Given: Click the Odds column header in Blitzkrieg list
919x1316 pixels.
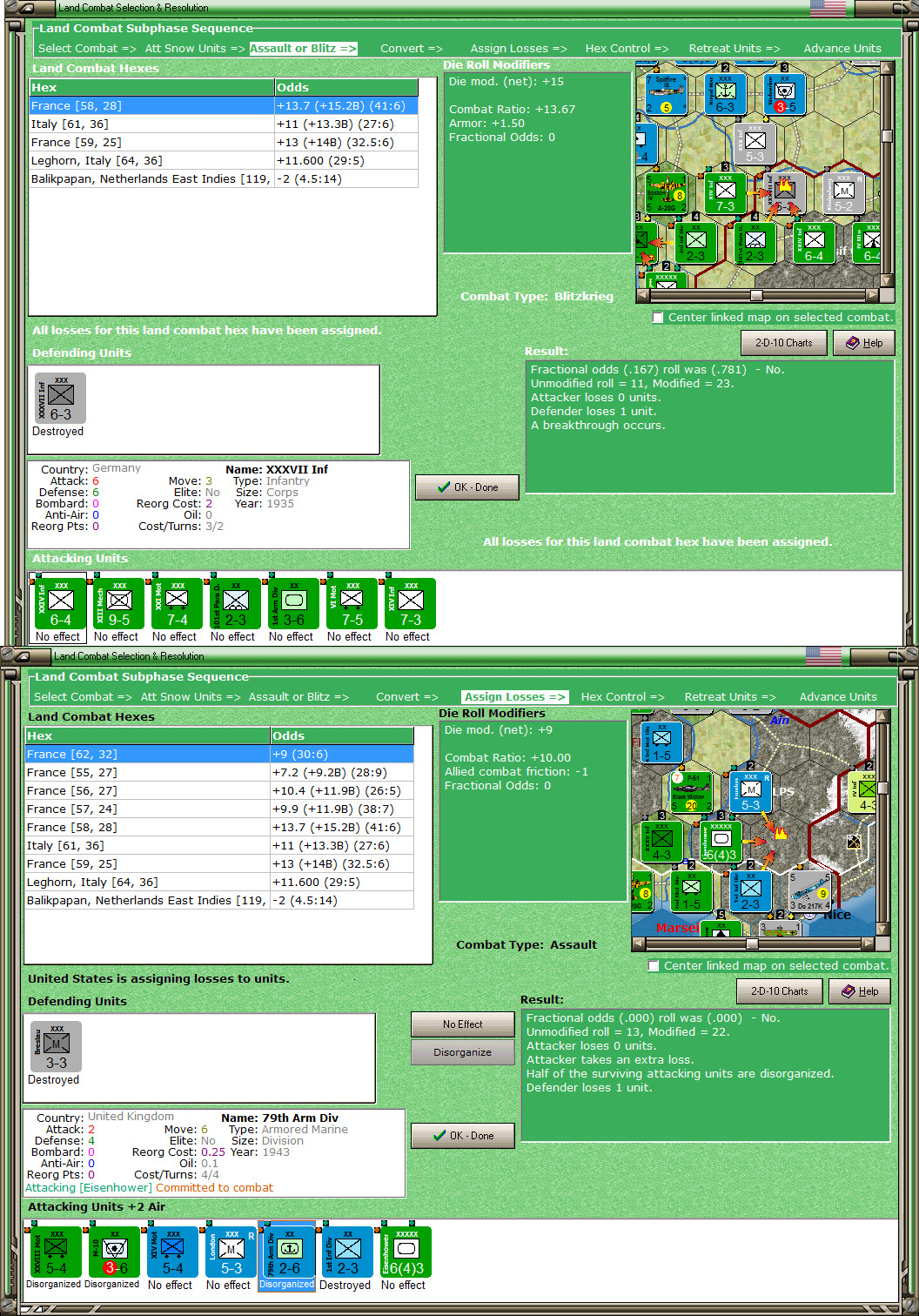Looking at the screenshot, I should point(346,88).
